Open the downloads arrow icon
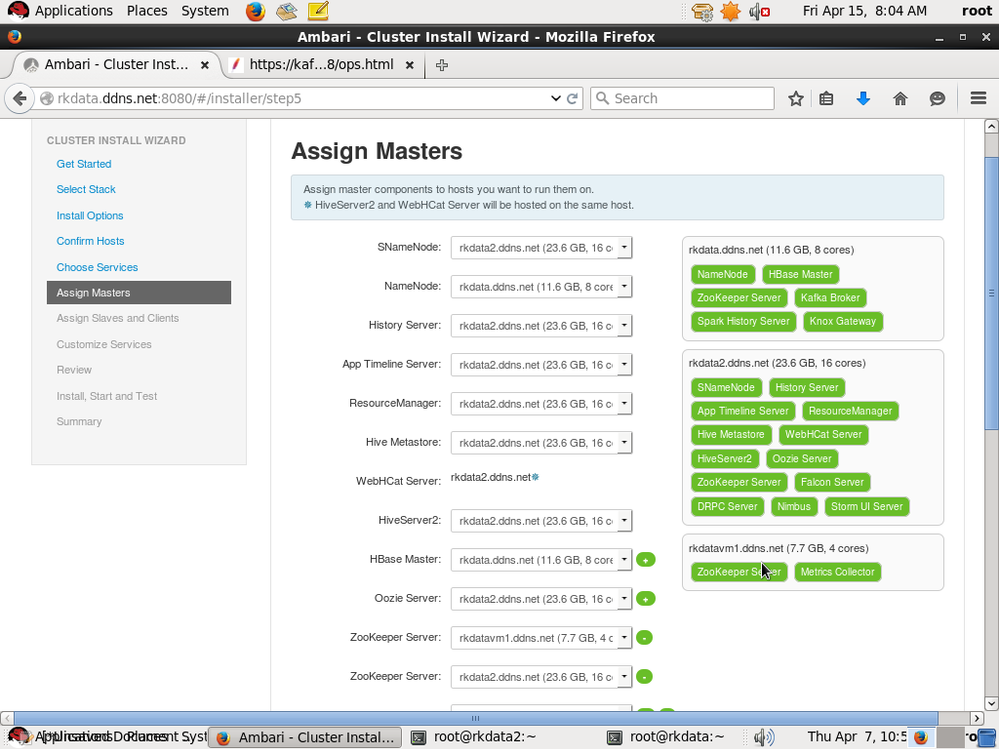 coord(863,98)
